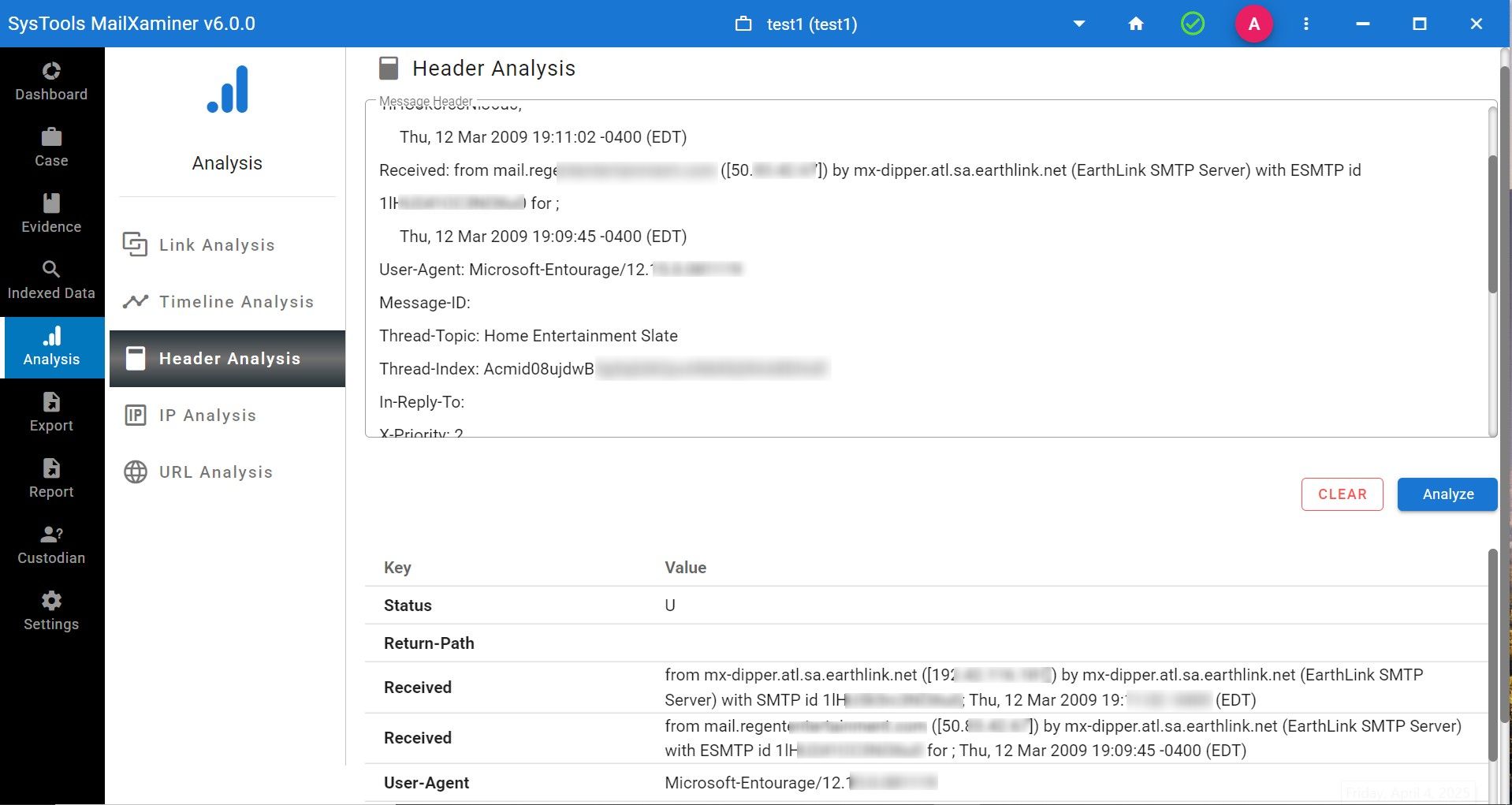
Task: Open the user avatar A menu
Action: coord(1253,24)
